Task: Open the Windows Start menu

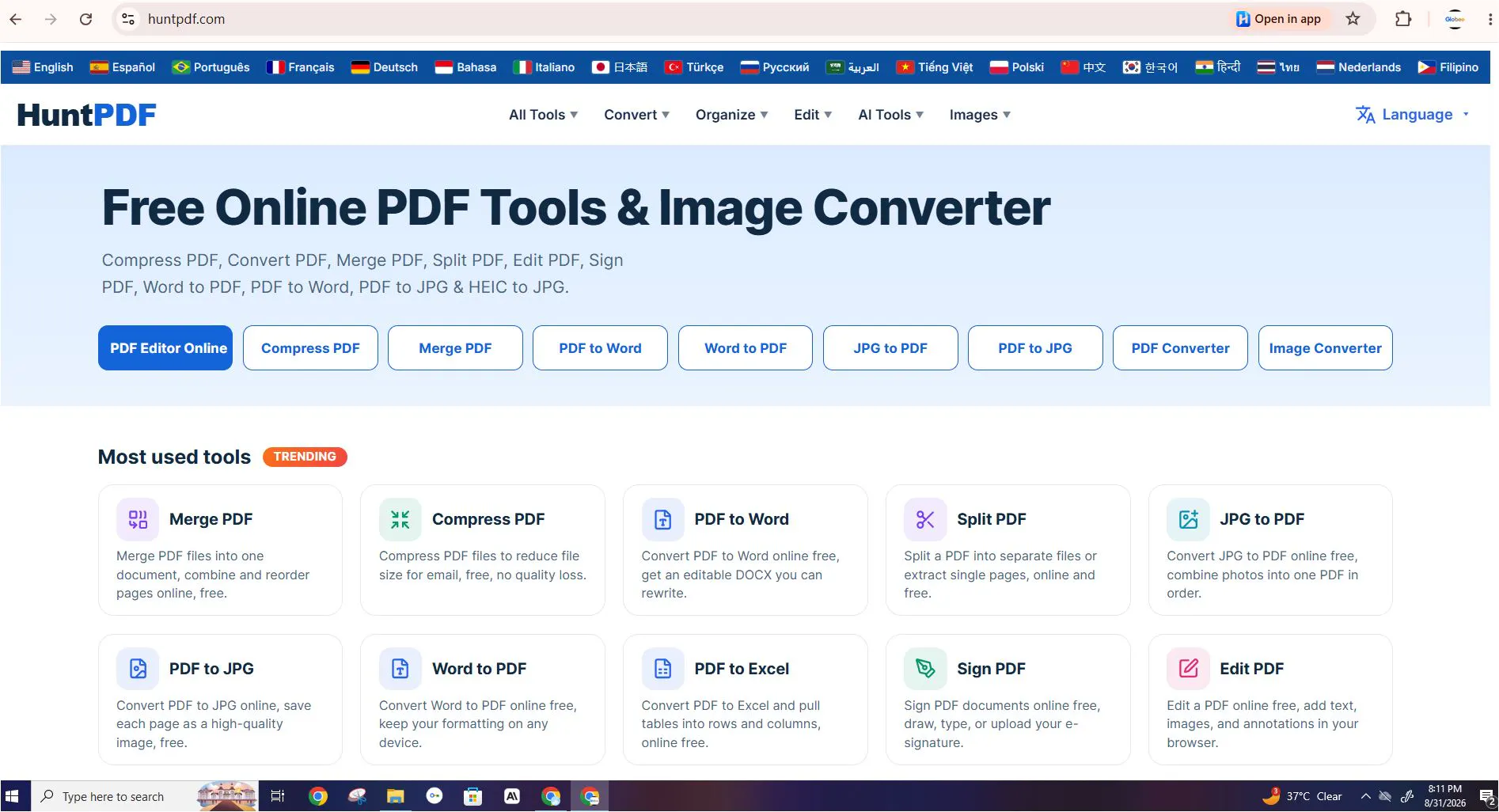Action: [12, 796]
